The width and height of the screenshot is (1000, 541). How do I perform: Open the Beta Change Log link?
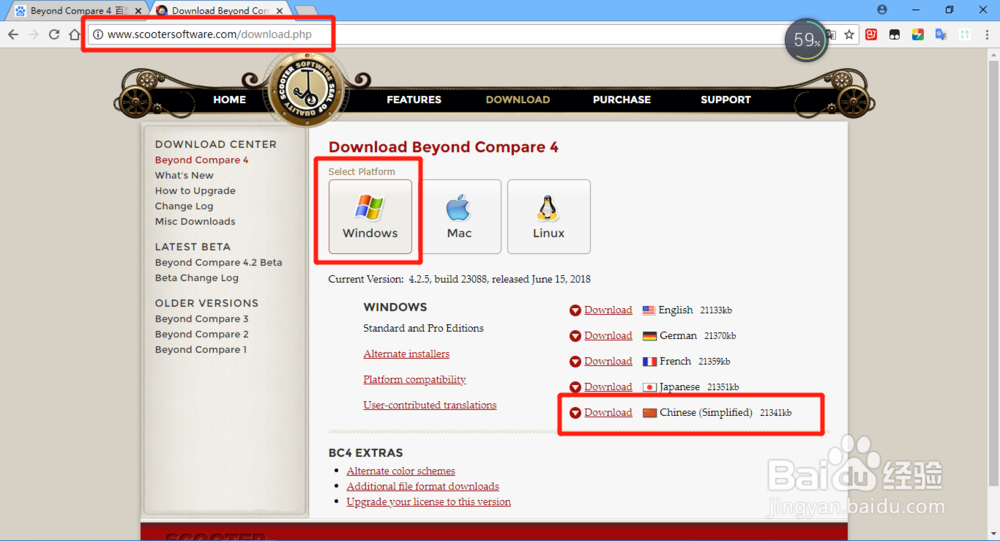[x=196, y=278]
